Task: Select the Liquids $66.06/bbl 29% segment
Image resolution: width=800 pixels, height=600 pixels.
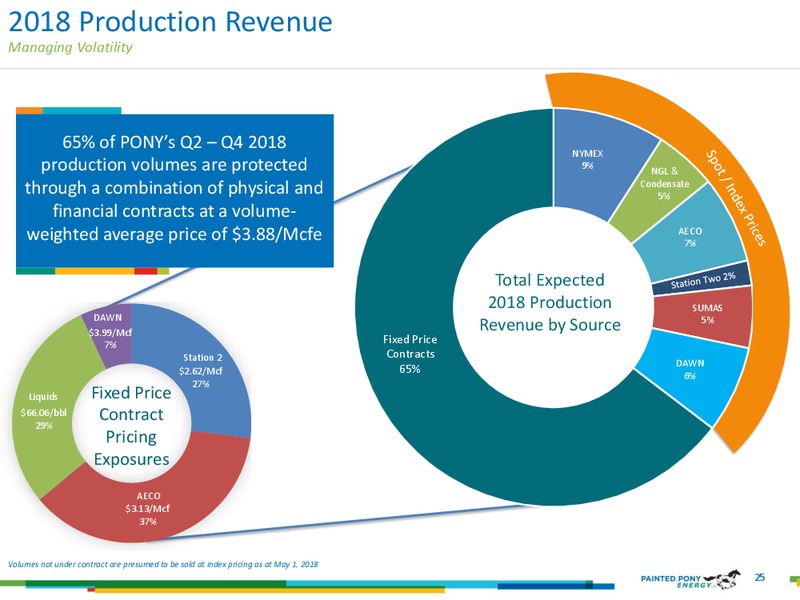Action: (43, 411)
